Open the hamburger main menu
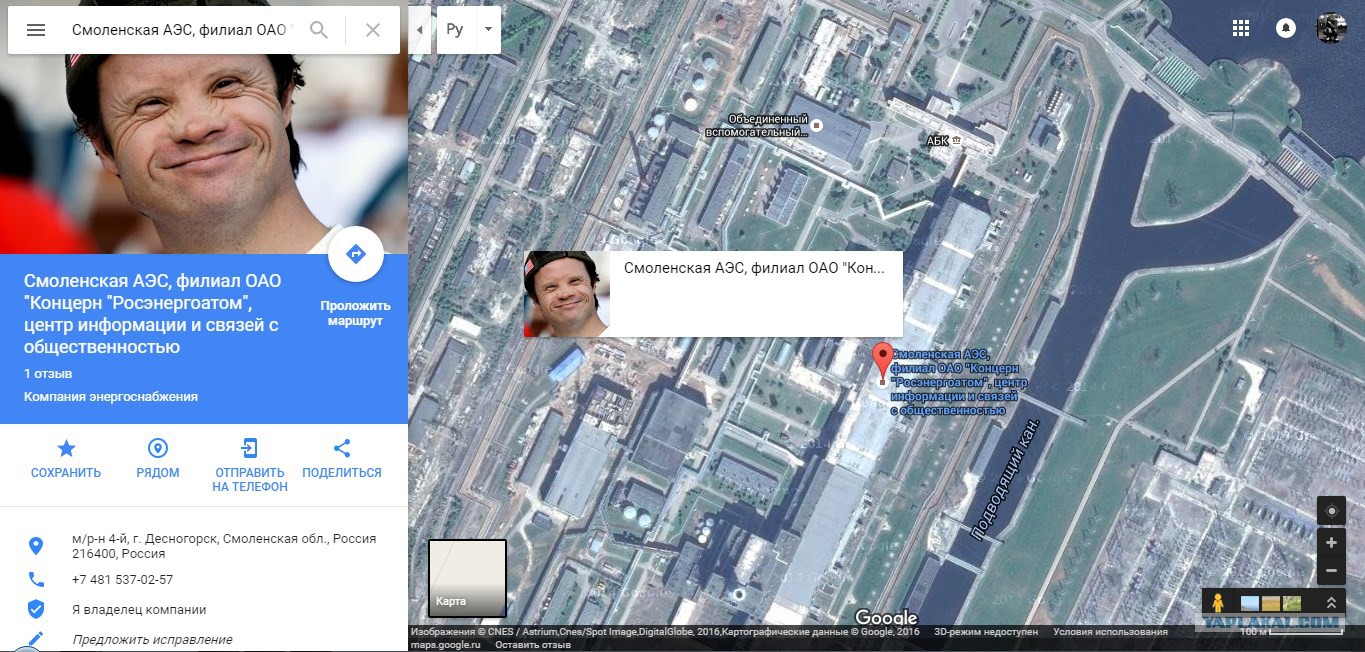 (36, 30)
